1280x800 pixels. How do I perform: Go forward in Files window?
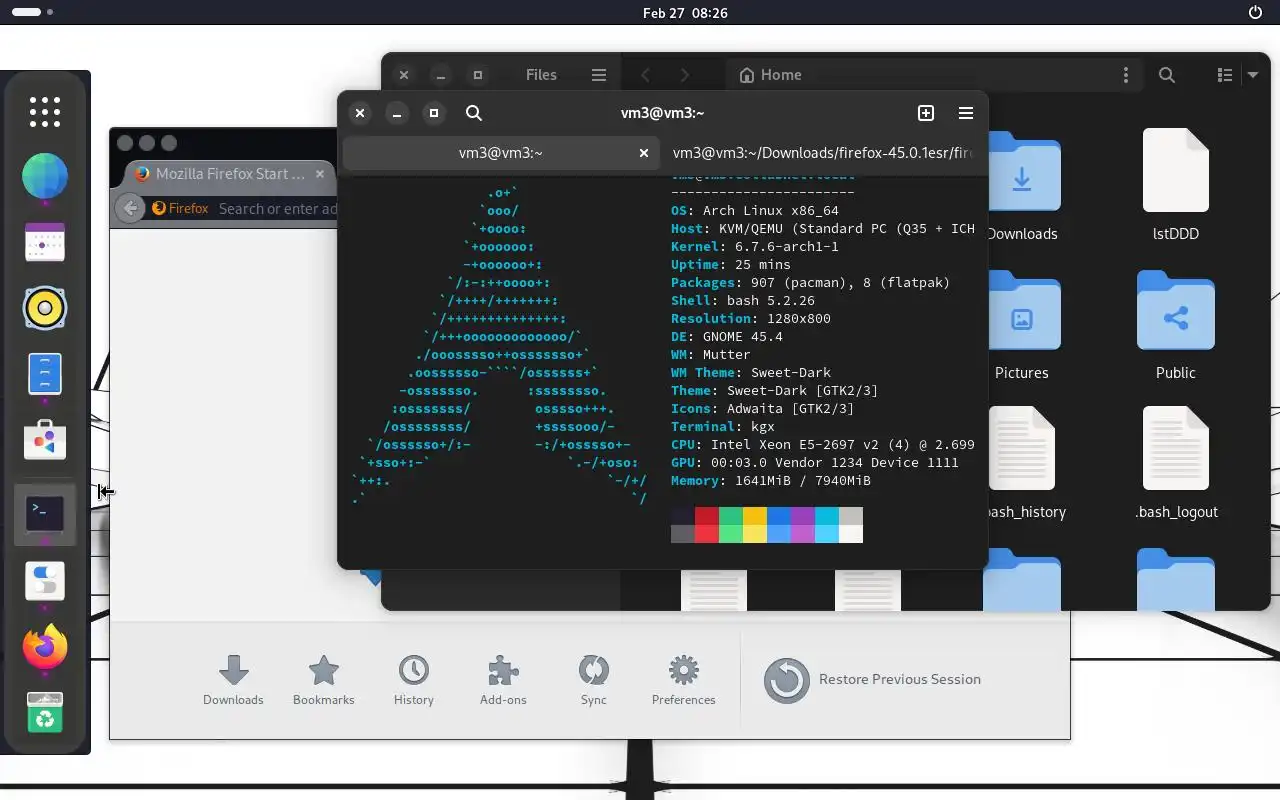tap(684, 75)
